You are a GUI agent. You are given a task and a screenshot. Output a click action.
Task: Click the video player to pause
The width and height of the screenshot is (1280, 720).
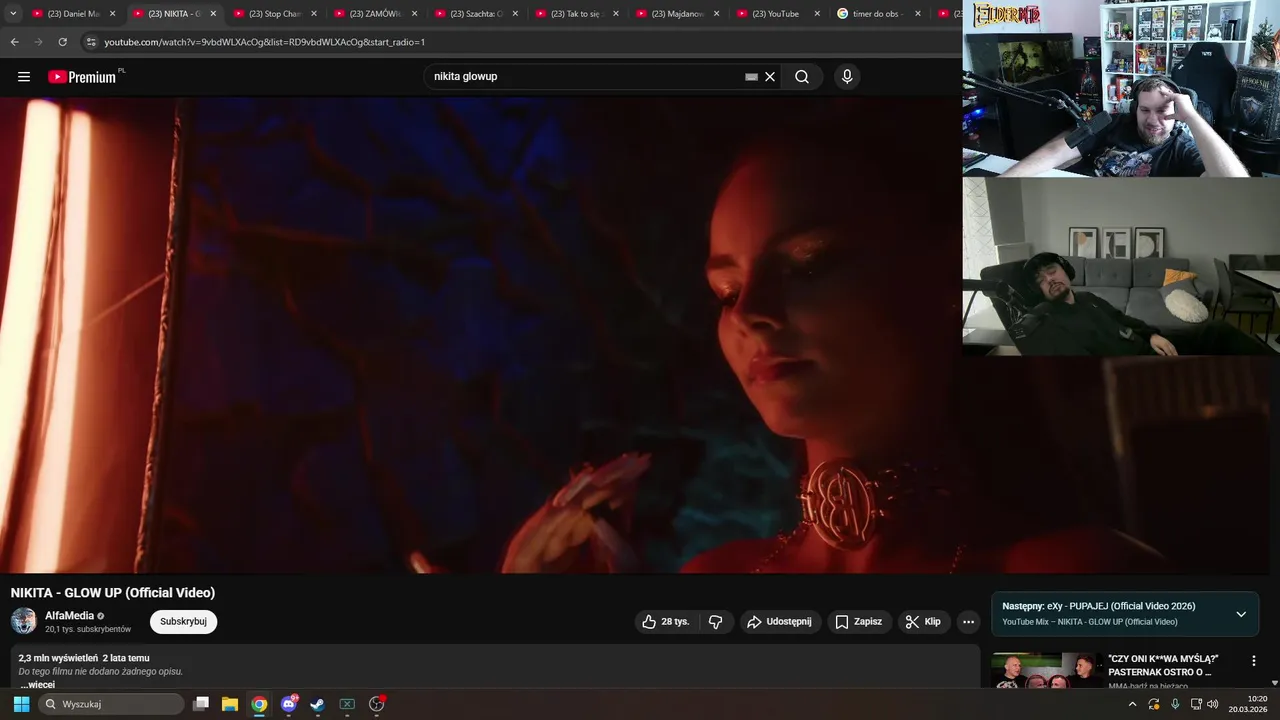[480, 335]
